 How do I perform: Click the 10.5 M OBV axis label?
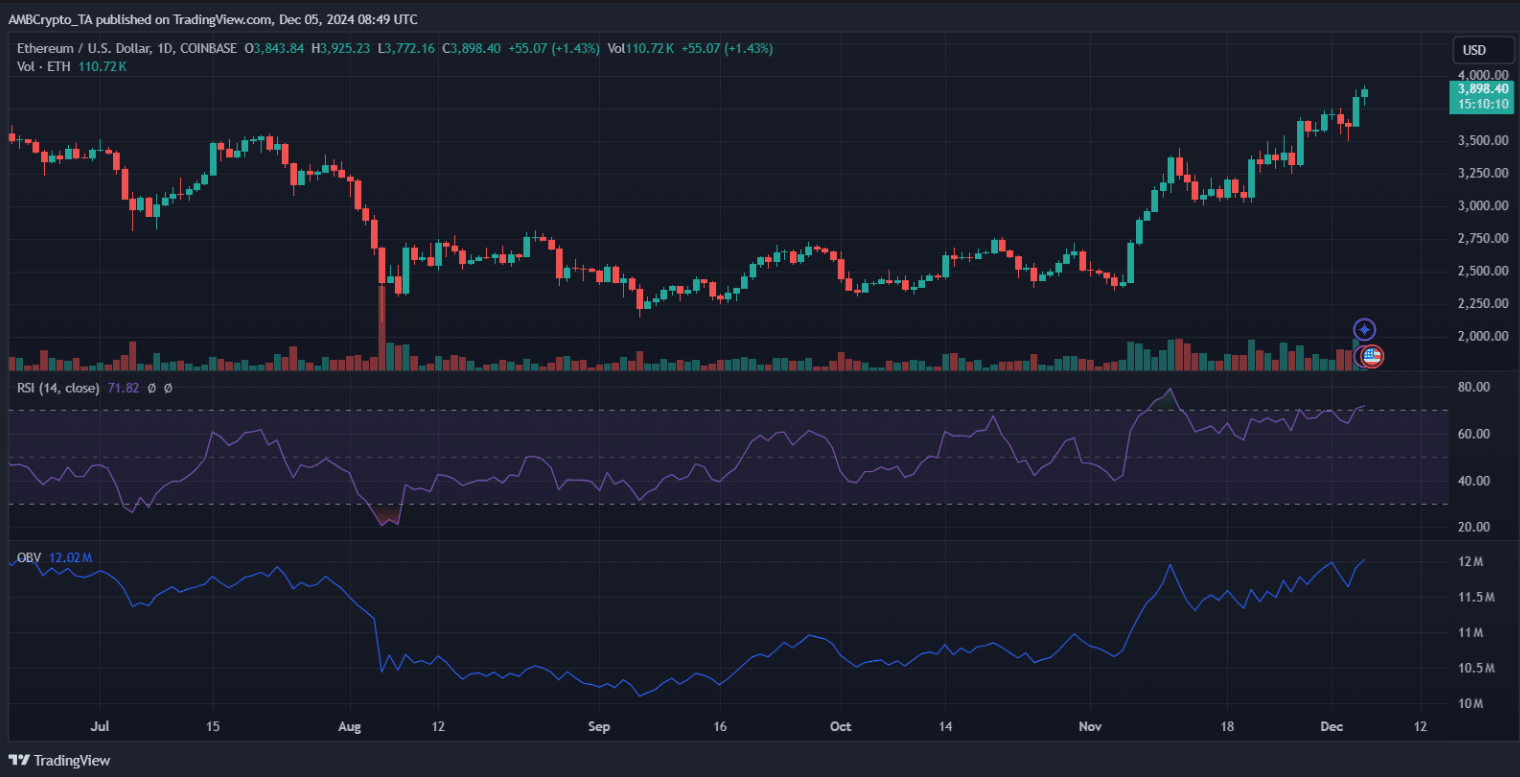coord(1476,668)
